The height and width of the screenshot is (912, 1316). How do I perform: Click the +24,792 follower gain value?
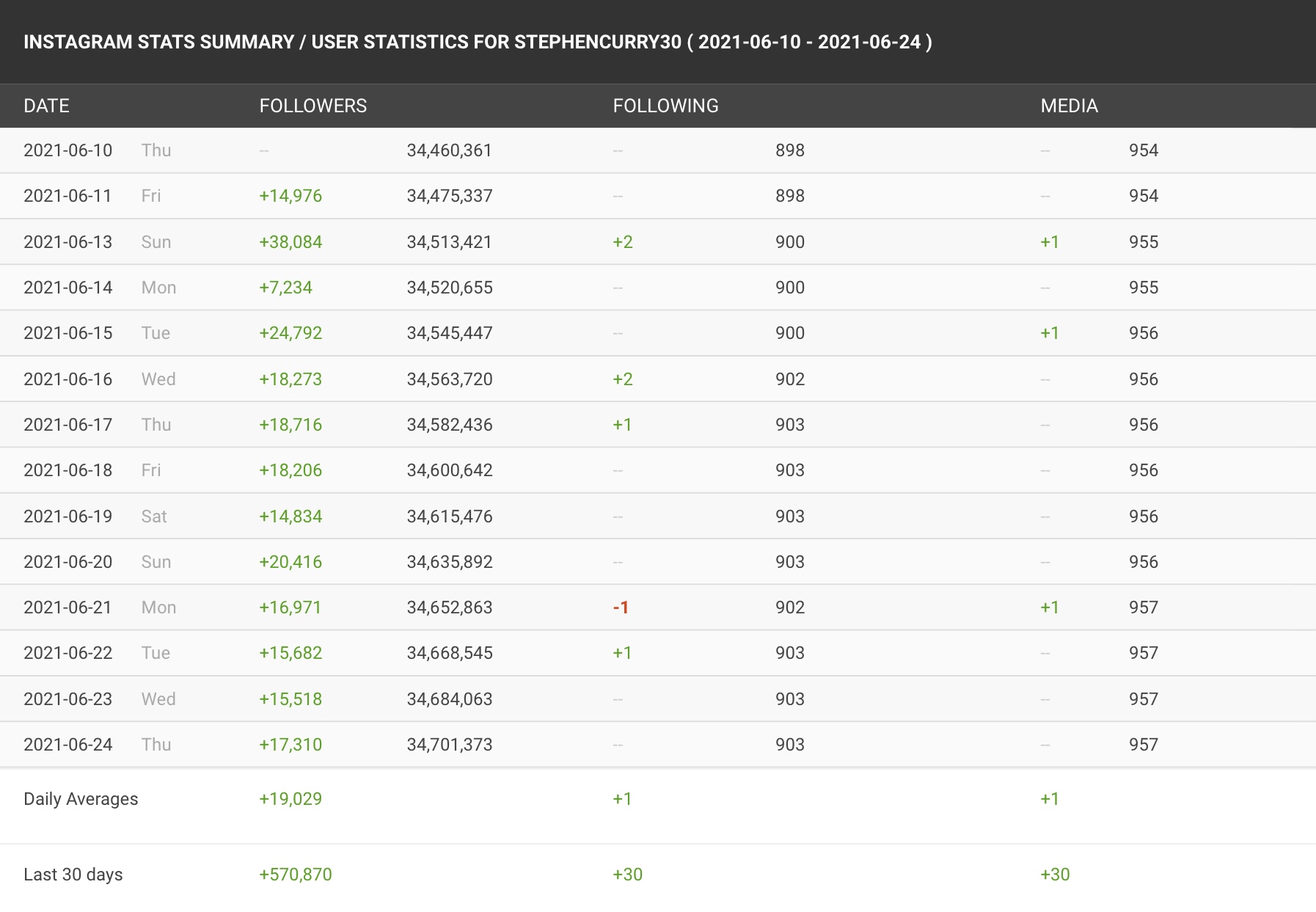290,333
